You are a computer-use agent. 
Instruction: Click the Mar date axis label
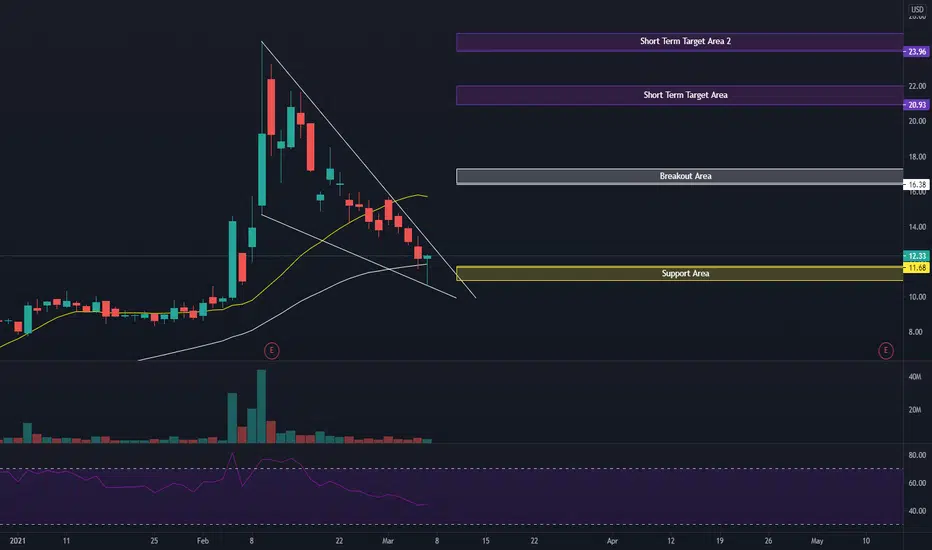click(x=388, y=541)
